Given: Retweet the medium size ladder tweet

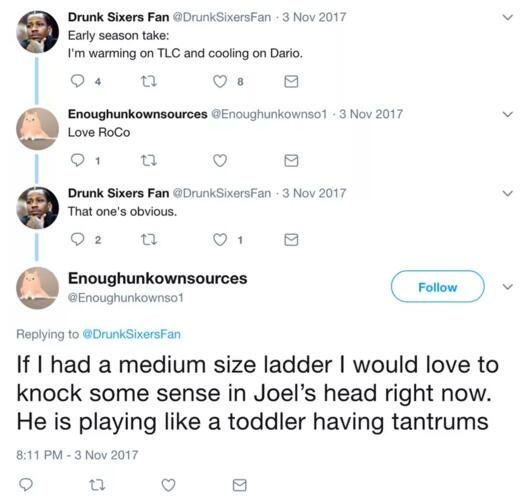Looking at the screenshot, I should tap(97, 485).
